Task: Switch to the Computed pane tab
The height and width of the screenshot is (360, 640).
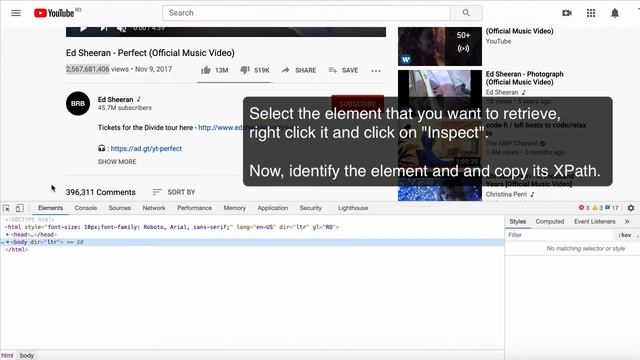Action: [550, 222]
